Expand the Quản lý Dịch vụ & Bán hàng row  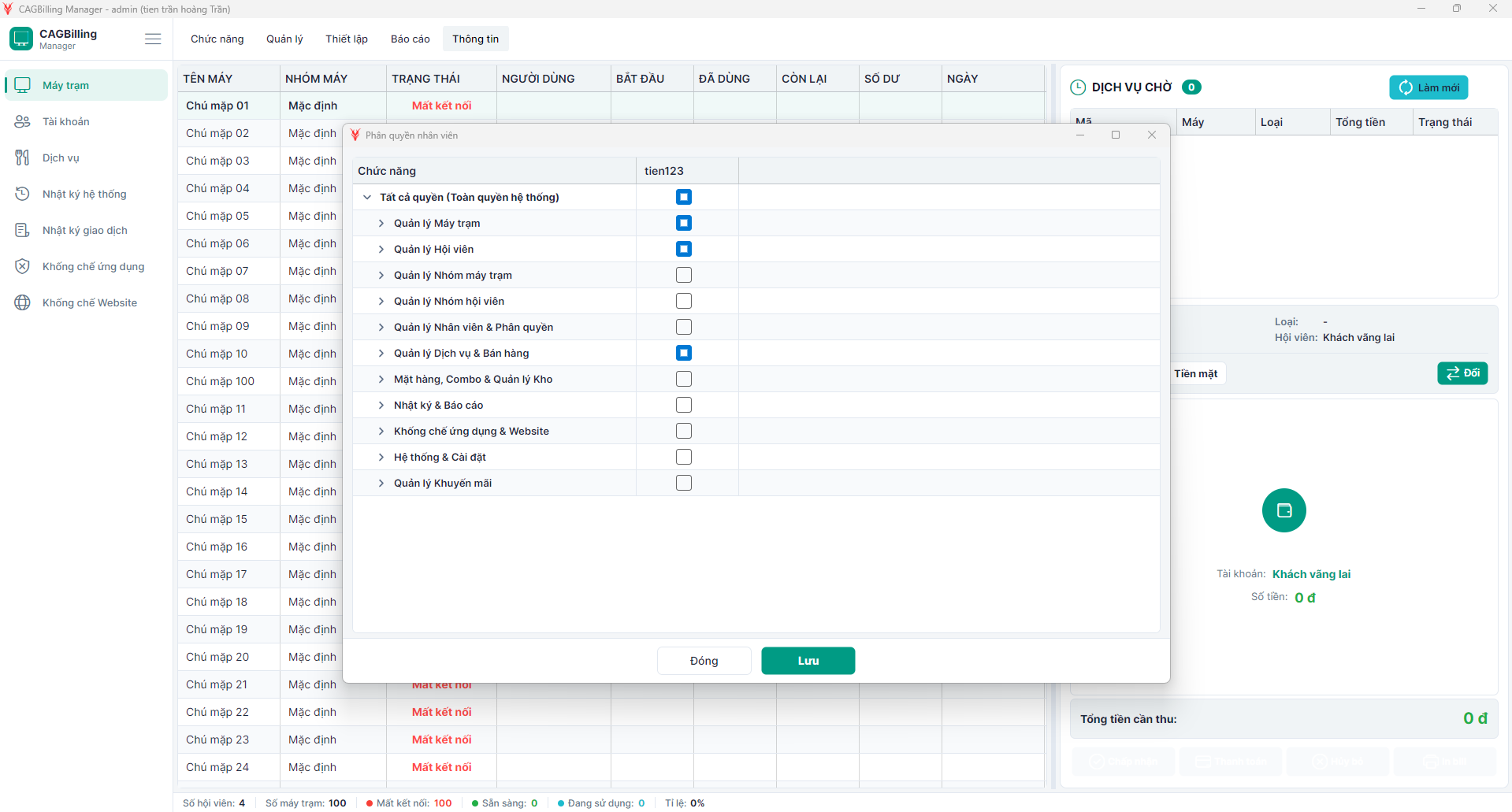[381, 353]
